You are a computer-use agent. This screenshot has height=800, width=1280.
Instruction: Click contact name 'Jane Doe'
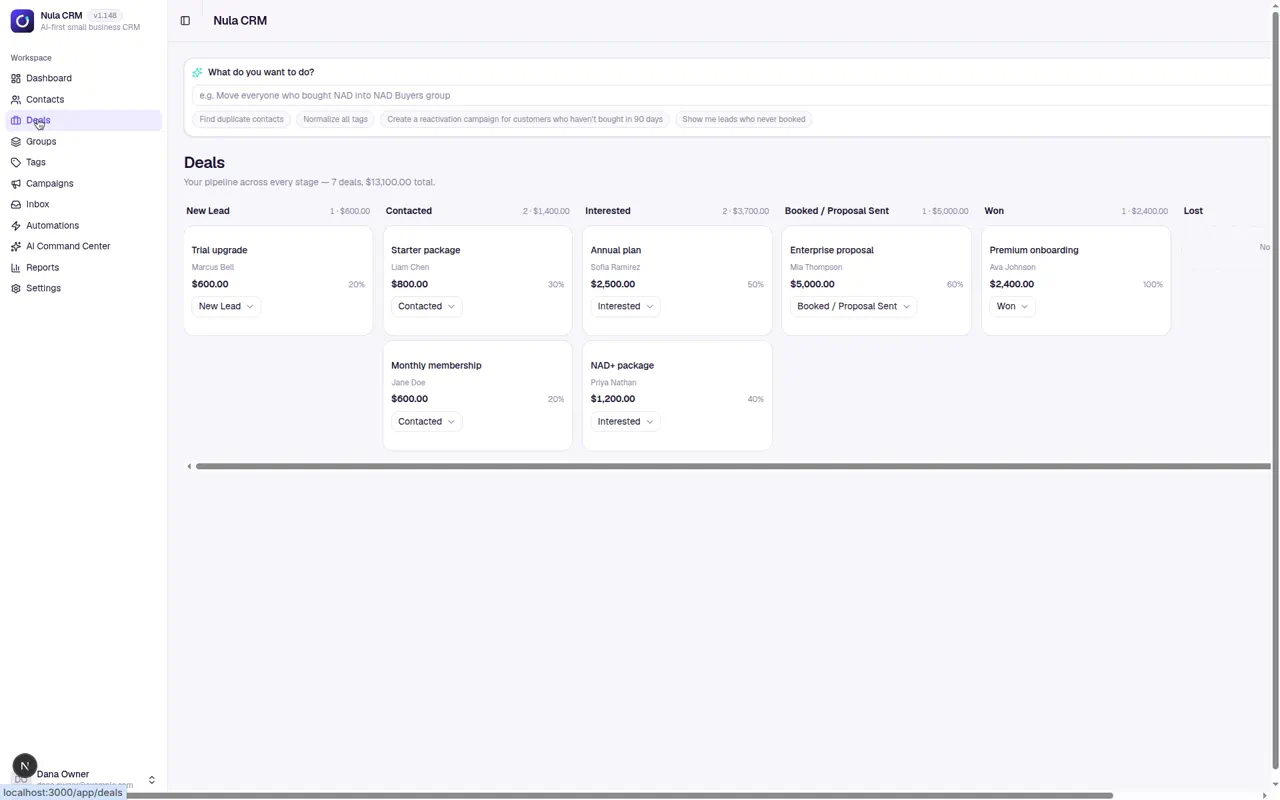408,382
